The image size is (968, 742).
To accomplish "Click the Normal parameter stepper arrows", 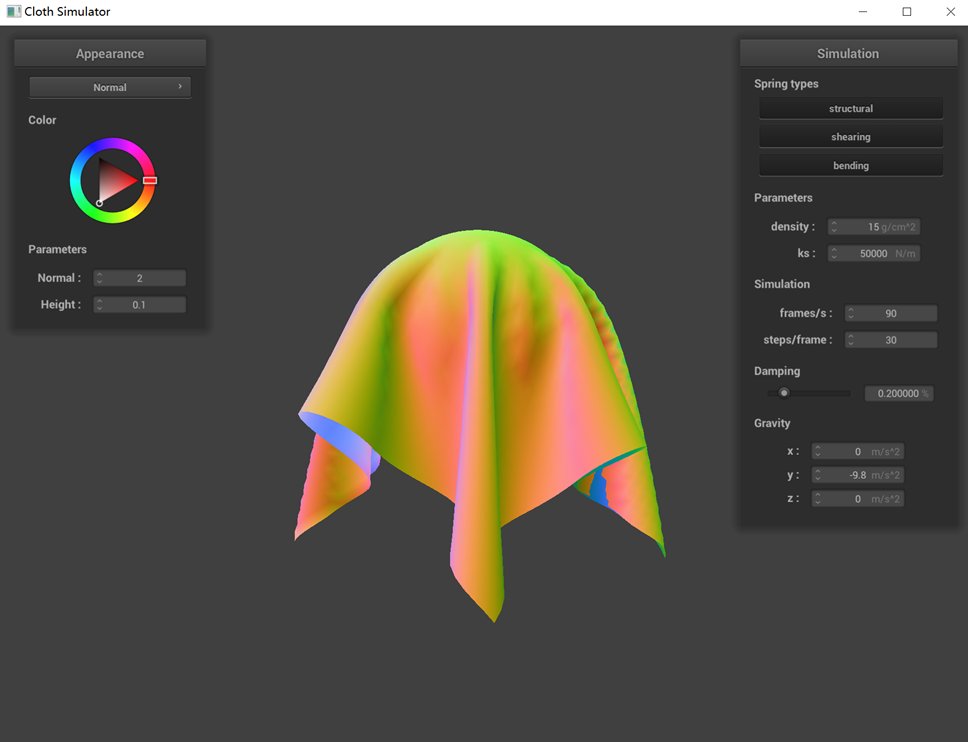I will point(100,278).
